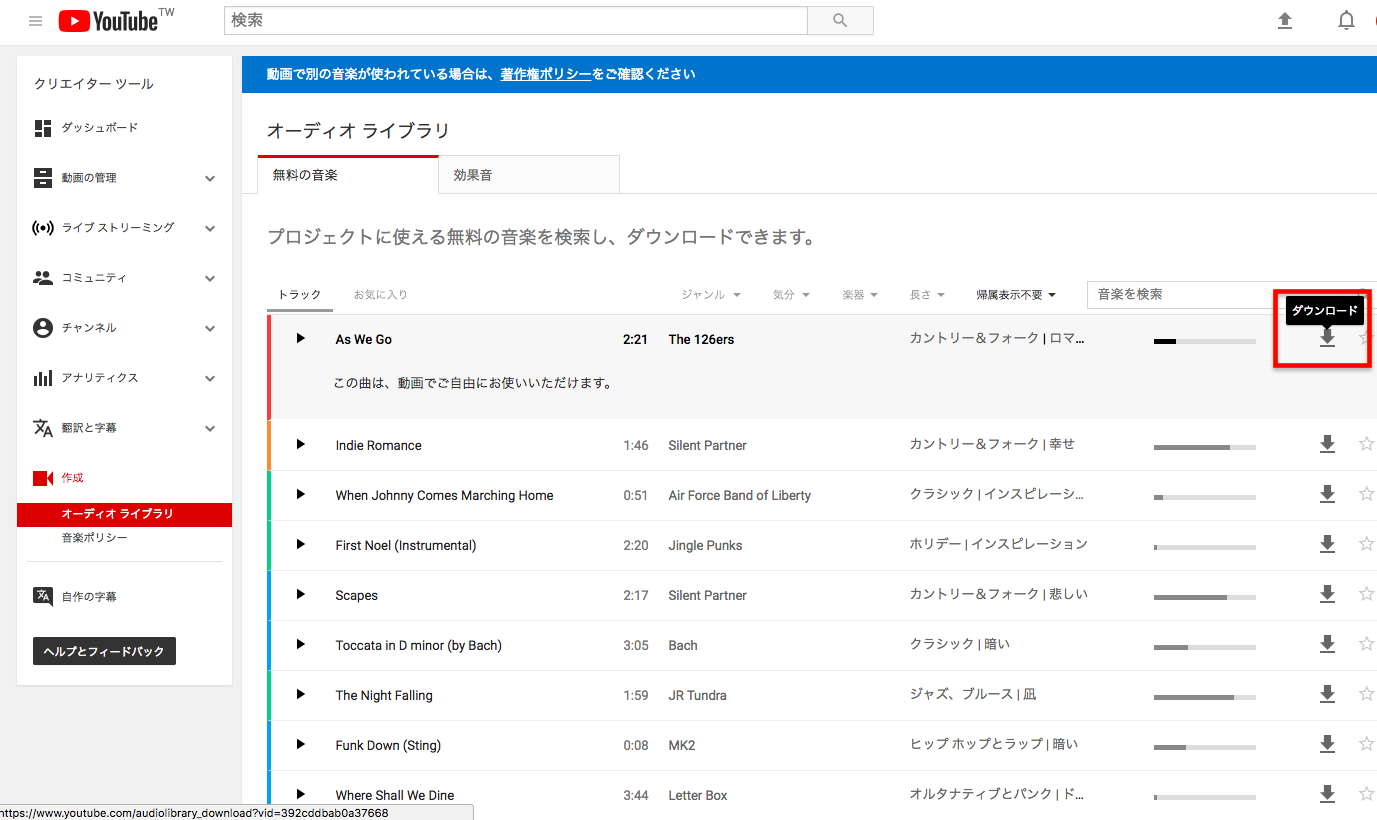Click The Night Falling popularity bar
Image resolution: width=1377 pixels, height=820 pixels.
tap(1205, 697)
